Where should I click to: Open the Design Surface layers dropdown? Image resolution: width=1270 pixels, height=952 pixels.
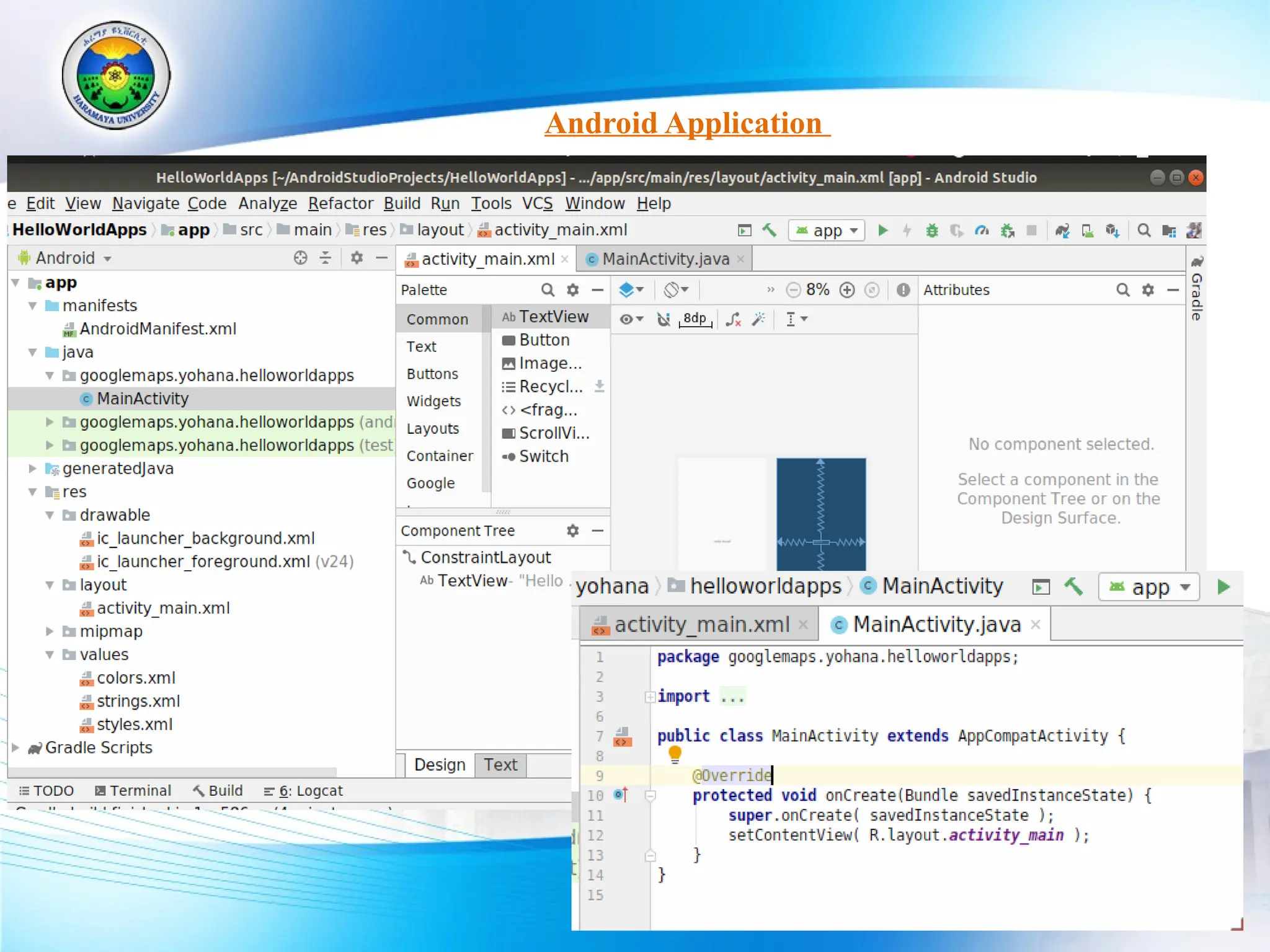point(631,289)
